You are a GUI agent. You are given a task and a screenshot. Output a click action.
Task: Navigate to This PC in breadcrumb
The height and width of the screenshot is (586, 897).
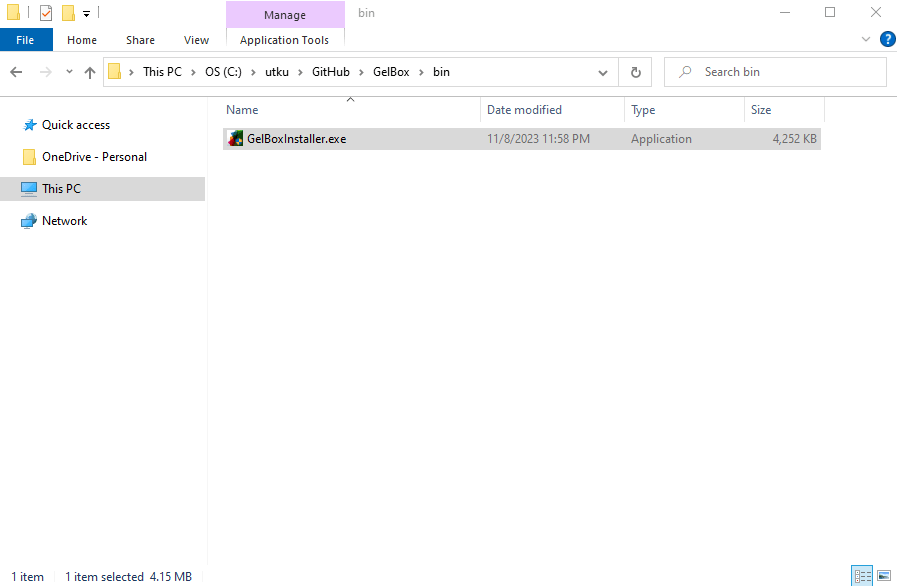162,72
